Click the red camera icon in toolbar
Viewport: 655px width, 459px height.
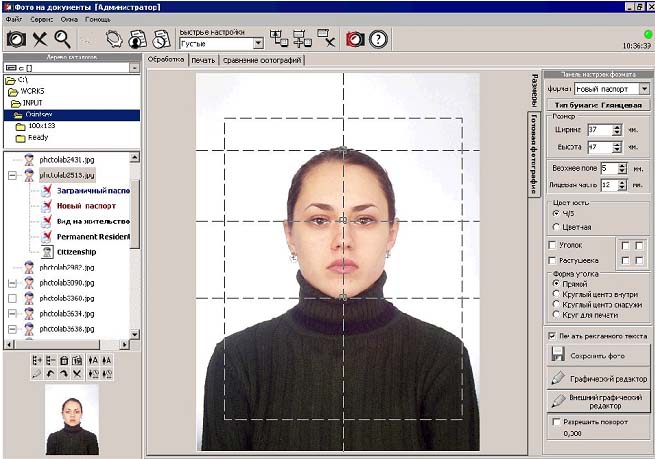click(x=354, y=39)
